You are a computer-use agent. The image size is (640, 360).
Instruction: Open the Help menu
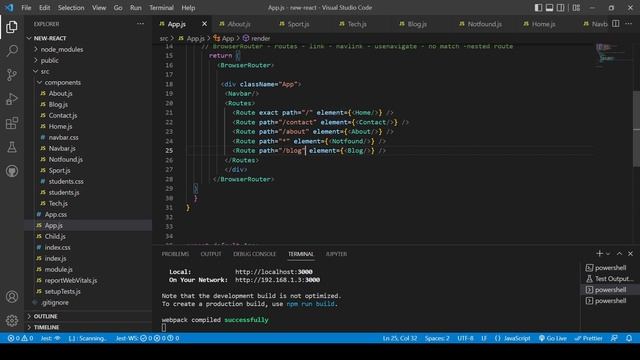click(188, 8)
